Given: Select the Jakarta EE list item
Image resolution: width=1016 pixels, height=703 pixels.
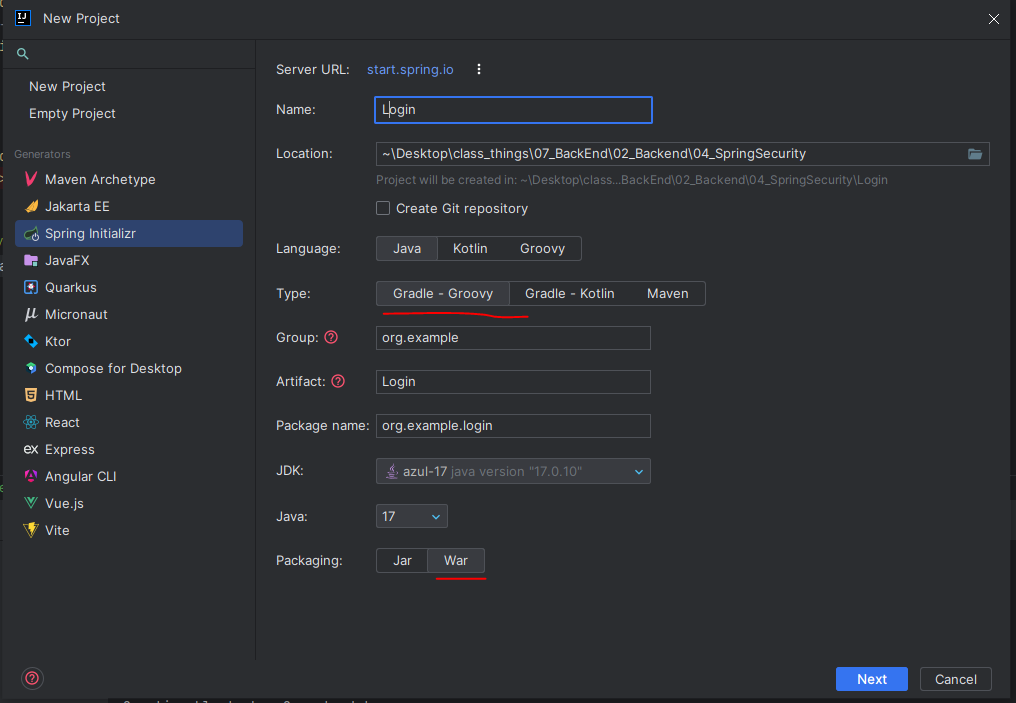Looking at the screenshot, I should tap(129, 206).
